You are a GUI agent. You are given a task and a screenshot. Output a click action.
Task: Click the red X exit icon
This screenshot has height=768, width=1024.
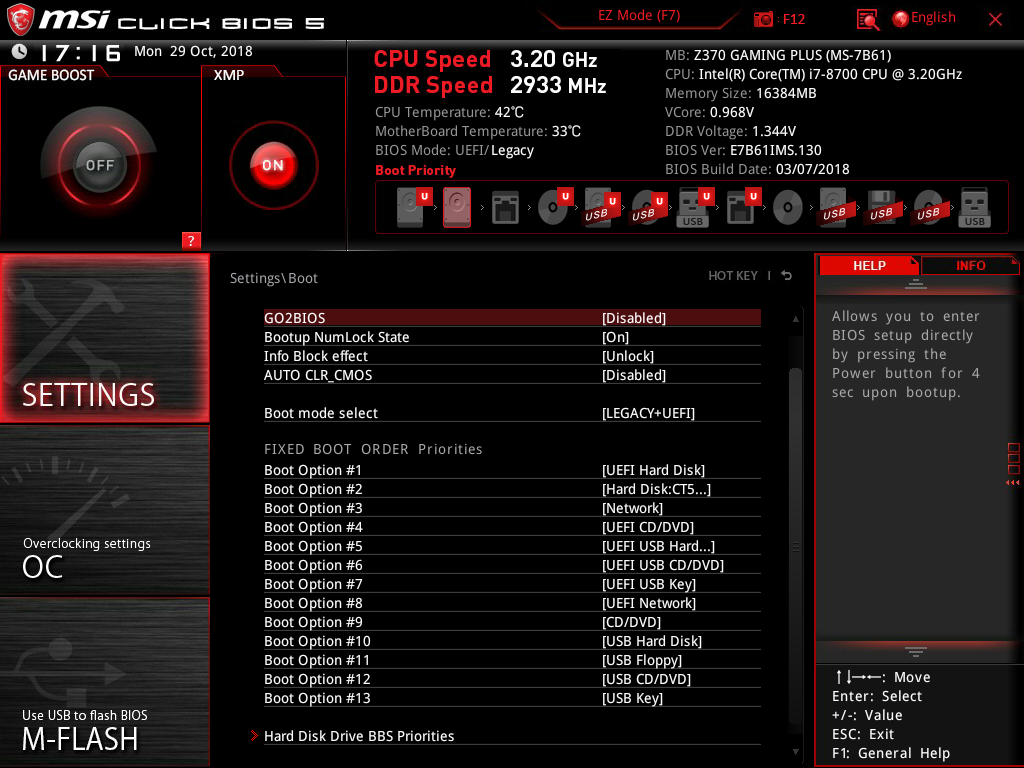[x=995, y=19]
